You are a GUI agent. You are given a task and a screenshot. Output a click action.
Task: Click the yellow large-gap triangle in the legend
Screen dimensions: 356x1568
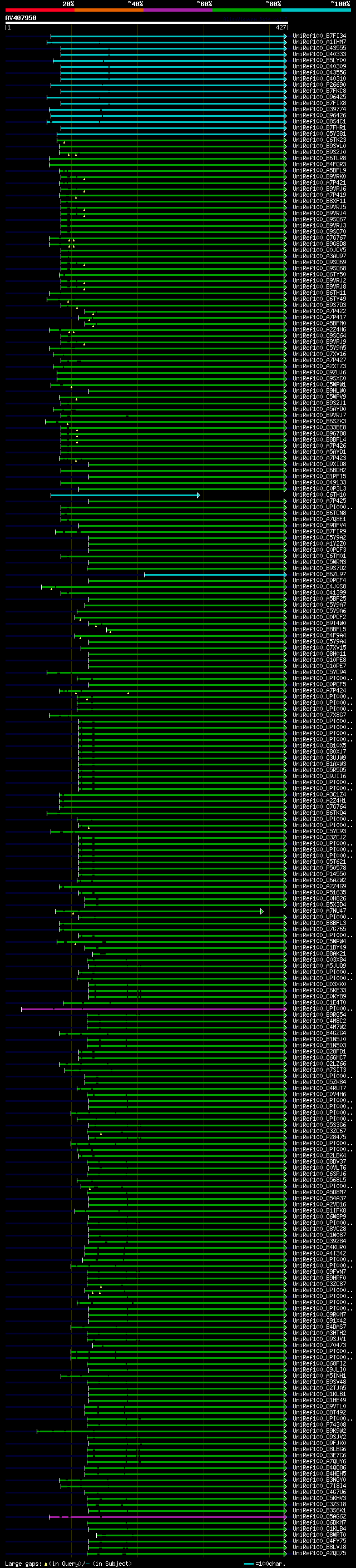46,1564
